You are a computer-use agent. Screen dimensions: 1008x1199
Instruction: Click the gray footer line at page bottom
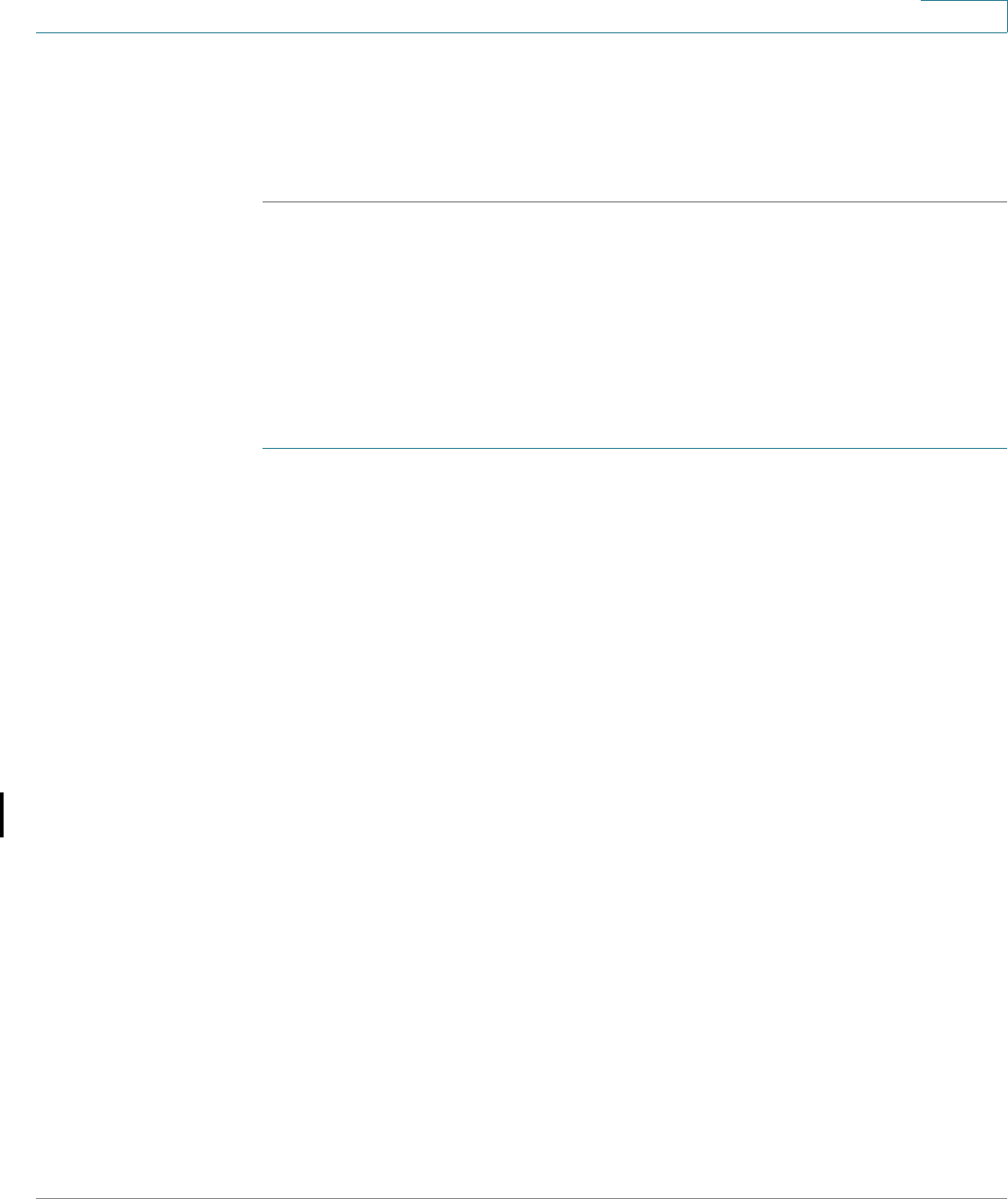pyautogui.click(x=522, y=1174)
